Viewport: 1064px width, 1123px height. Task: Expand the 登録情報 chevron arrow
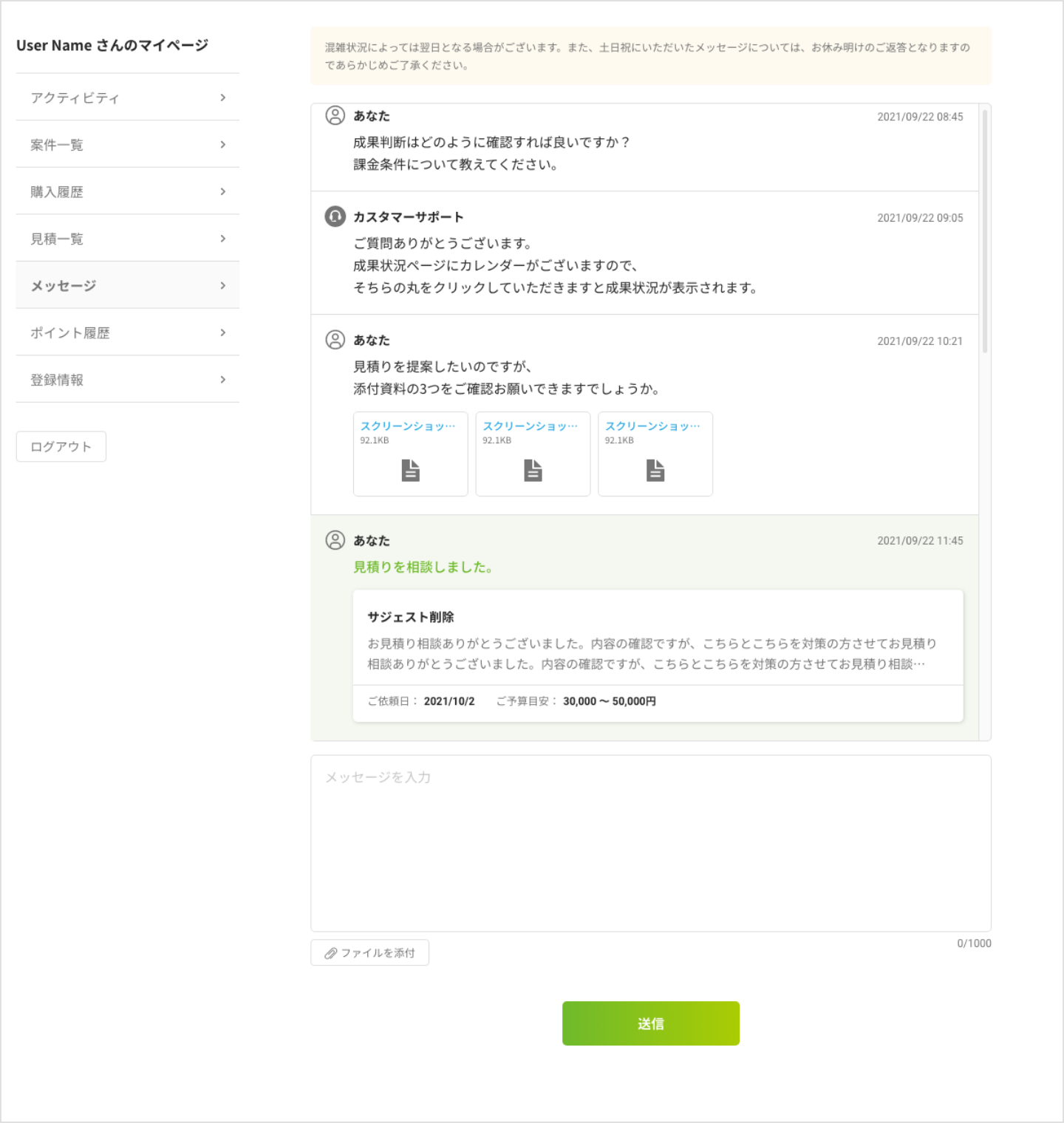[x=223, y=379]
